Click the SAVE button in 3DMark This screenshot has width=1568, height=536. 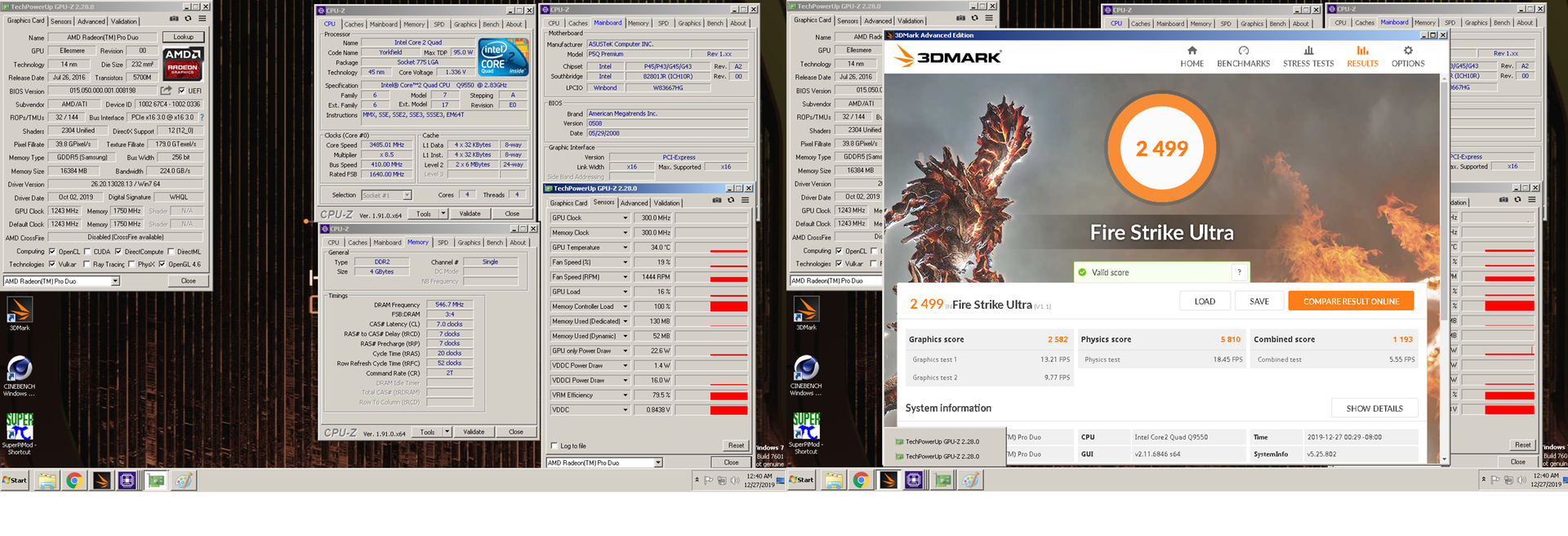tap(1259, 301)
